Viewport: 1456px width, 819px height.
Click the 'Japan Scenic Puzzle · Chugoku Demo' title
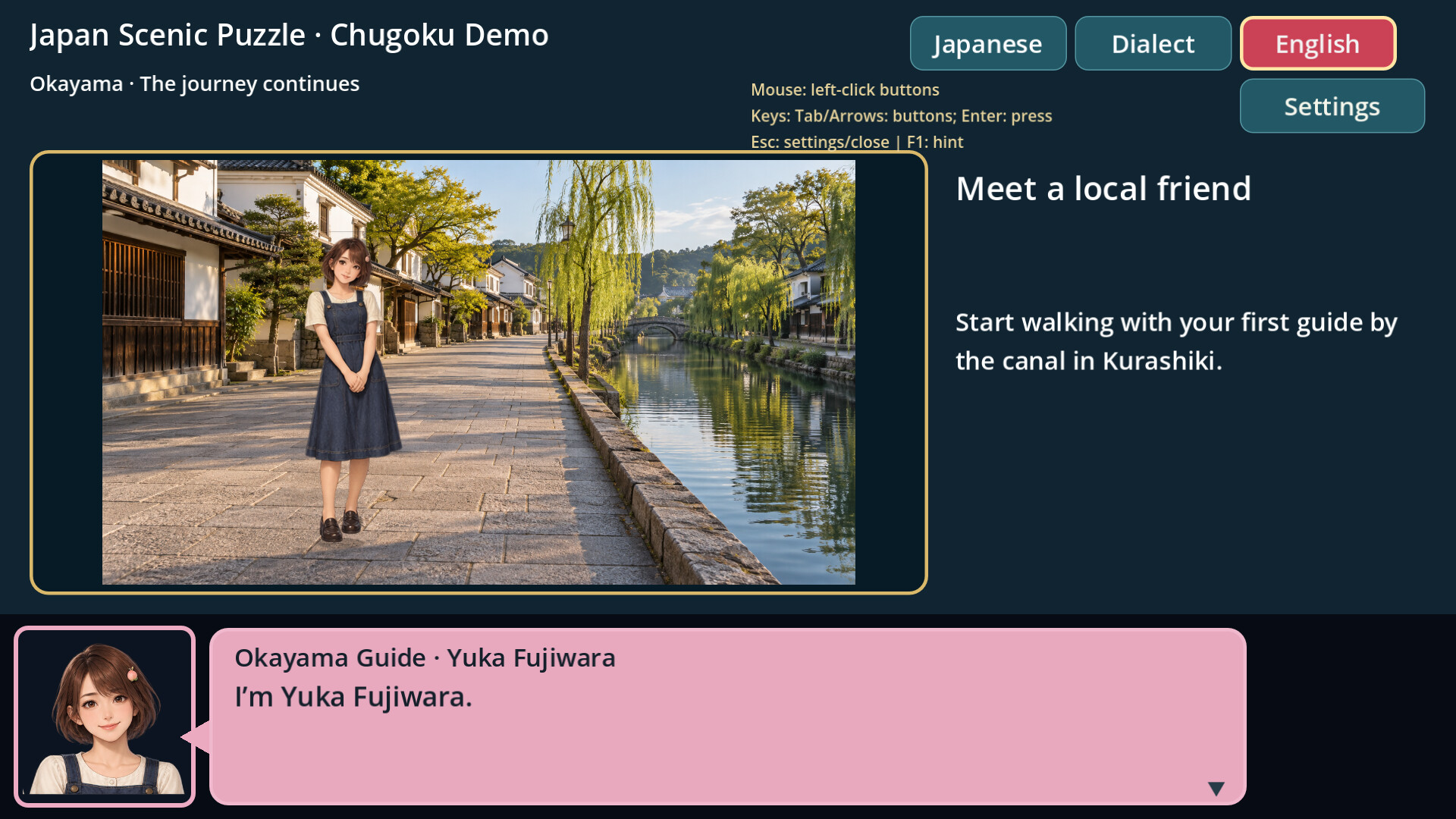pyautogui.click(x=289, y=35)
